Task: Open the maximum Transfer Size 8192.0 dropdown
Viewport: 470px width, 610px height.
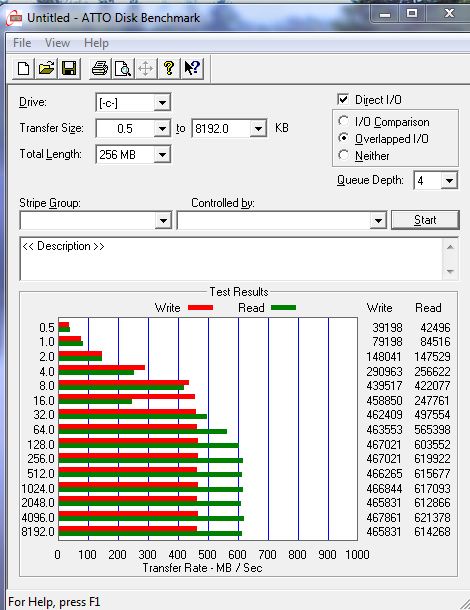Action: click(258, 129)
